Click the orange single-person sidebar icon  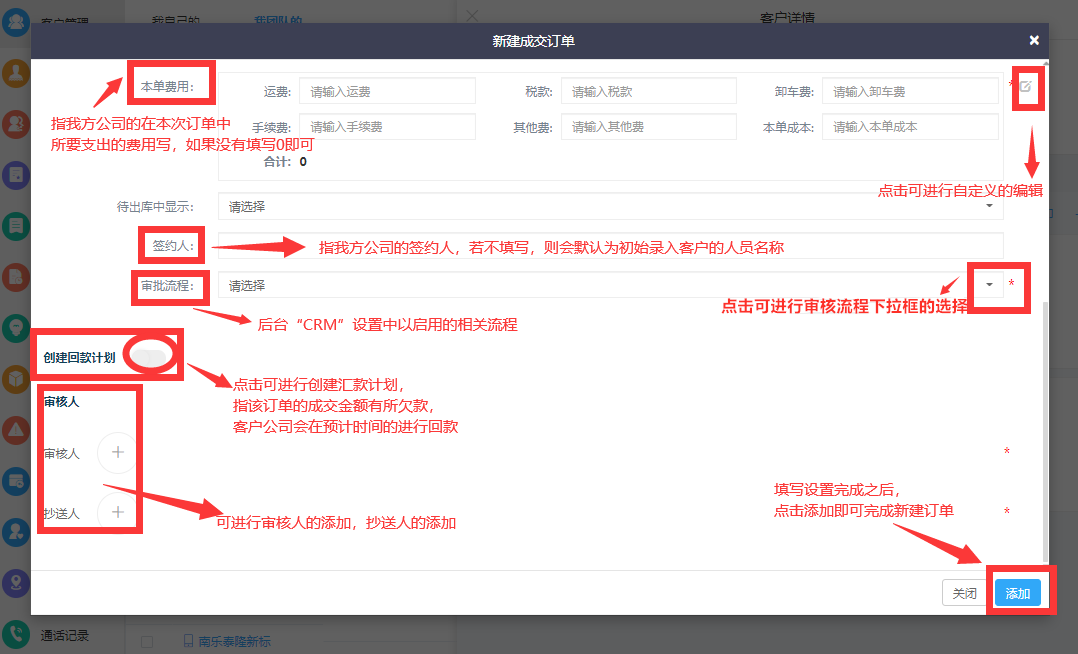point(15,73)
